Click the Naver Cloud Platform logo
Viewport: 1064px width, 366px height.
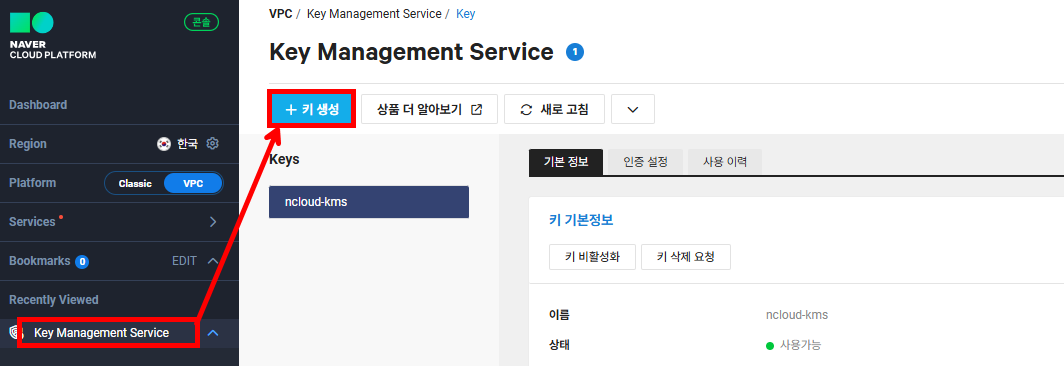(52, 35)
